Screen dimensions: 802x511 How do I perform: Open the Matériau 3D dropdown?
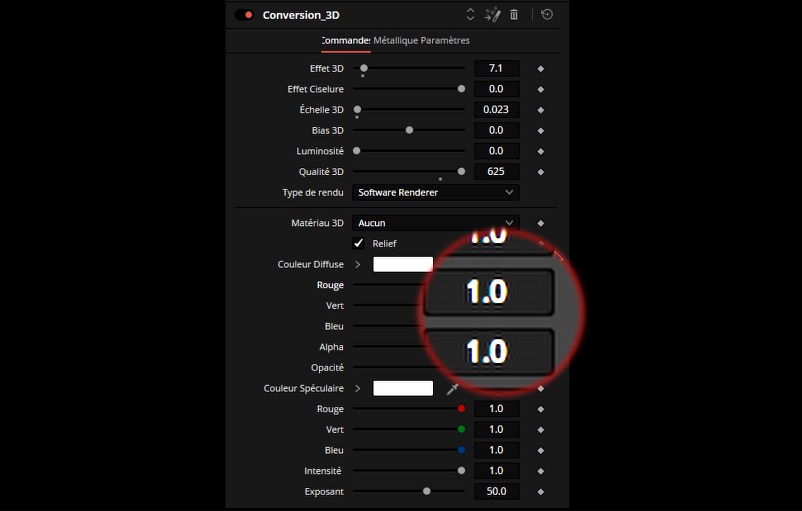pyautogui.click(x=435, y=223)
